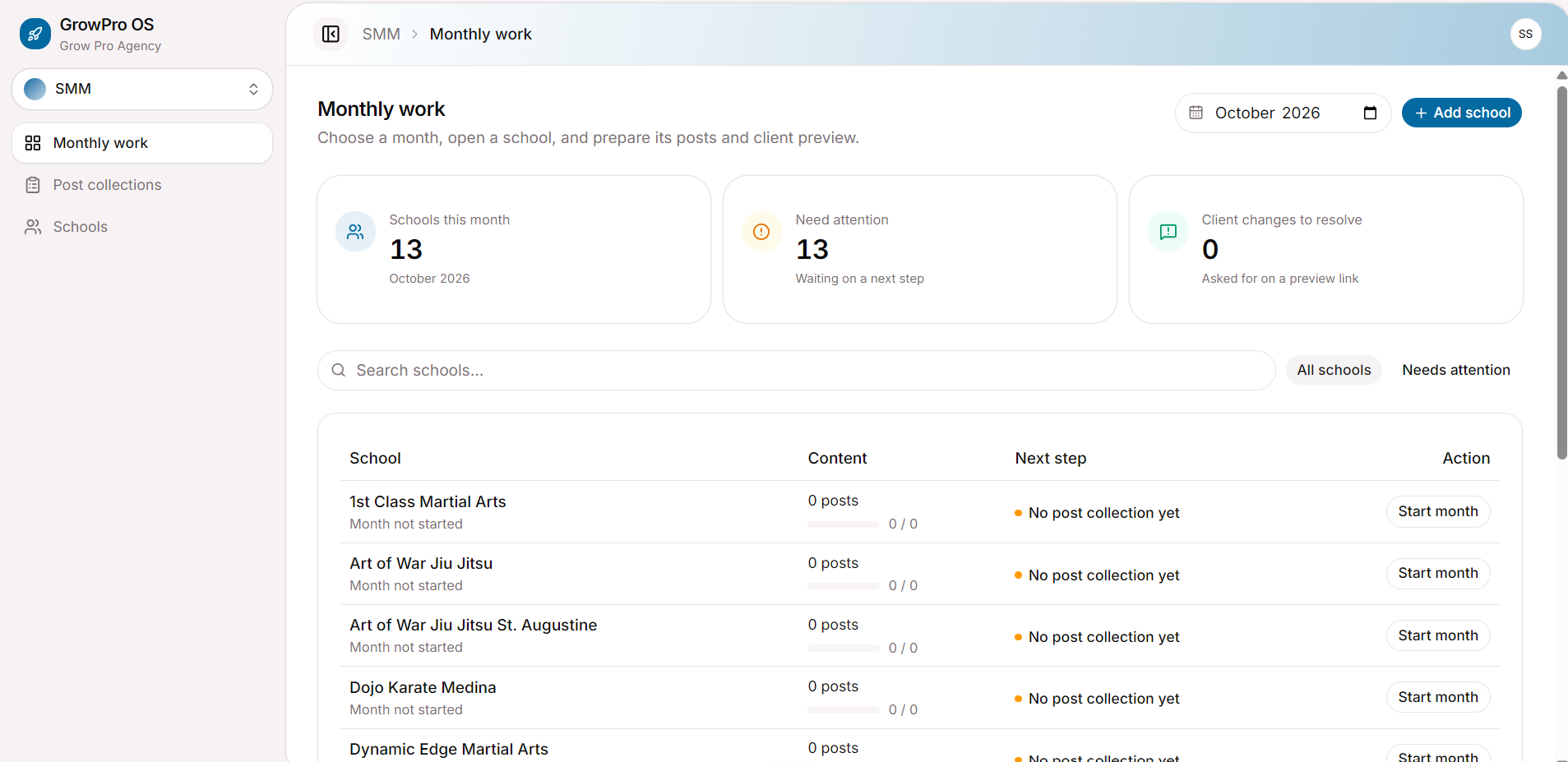
Task: Click the Post collections clipboard icon
Action: [33, 185]
